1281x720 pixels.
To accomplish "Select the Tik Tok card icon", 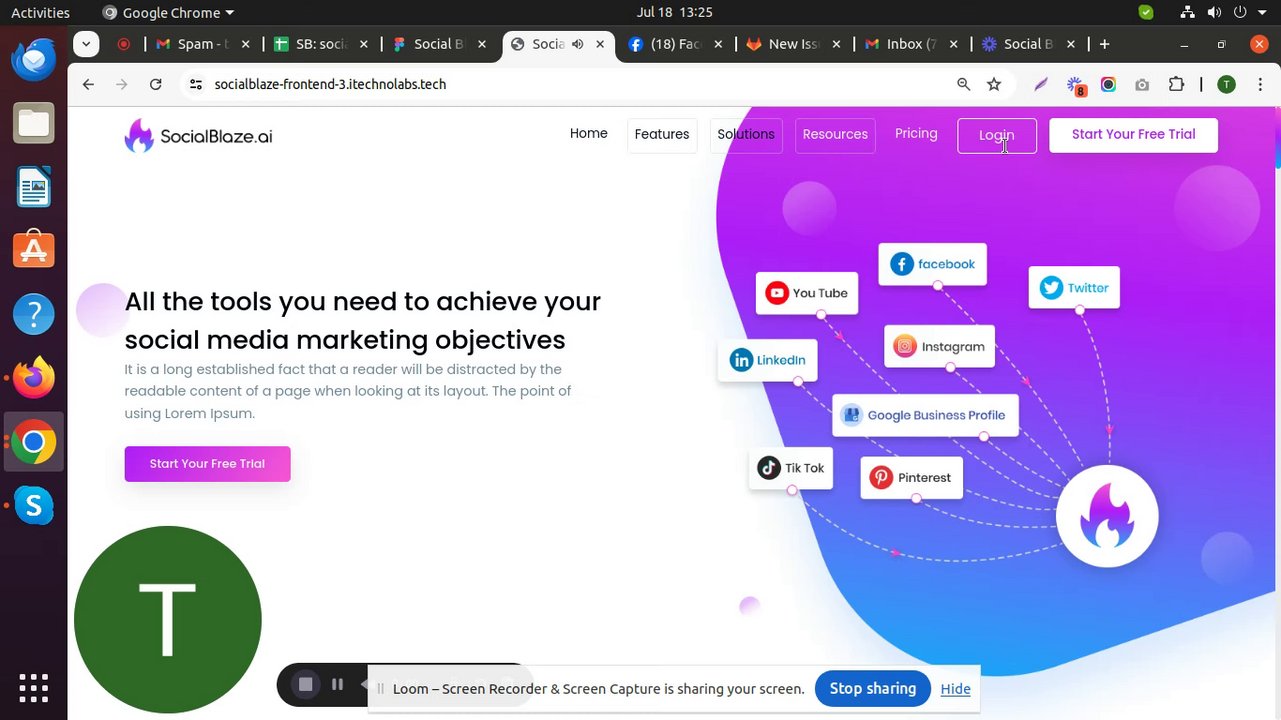I will point(768,468).
